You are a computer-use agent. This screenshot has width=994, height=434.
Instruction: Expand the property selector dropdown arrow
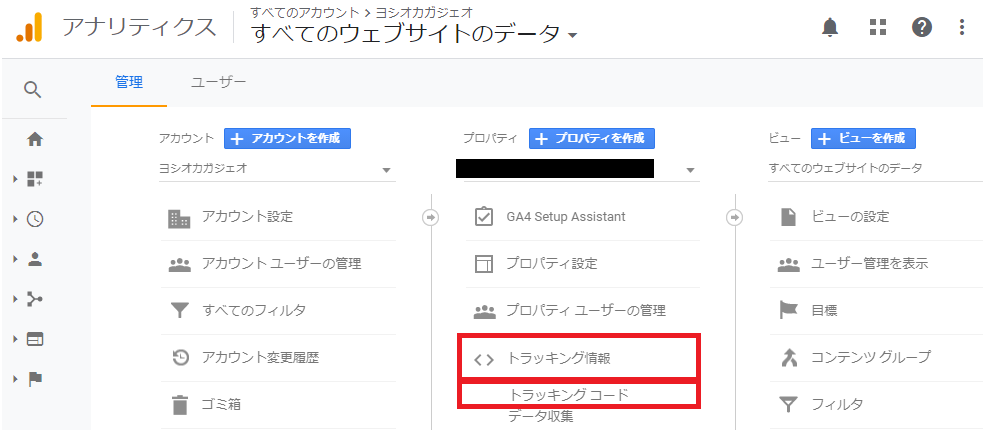coord(689,170)
